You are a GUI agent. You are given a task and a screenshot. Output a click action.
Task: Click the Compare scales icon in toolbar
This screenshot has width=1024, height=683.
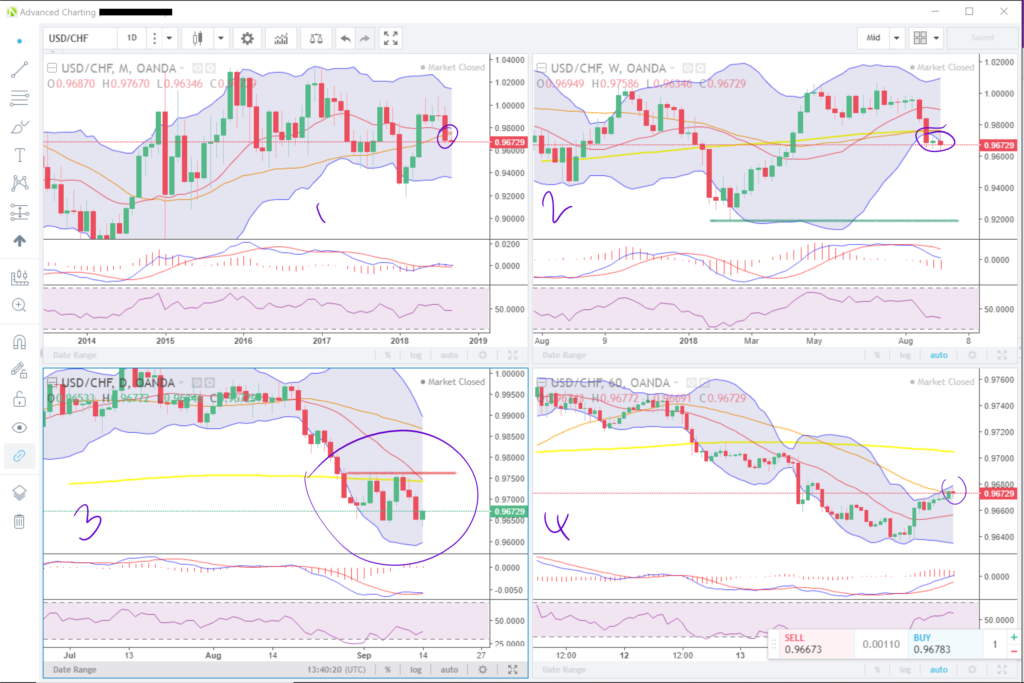coord(317,38)
